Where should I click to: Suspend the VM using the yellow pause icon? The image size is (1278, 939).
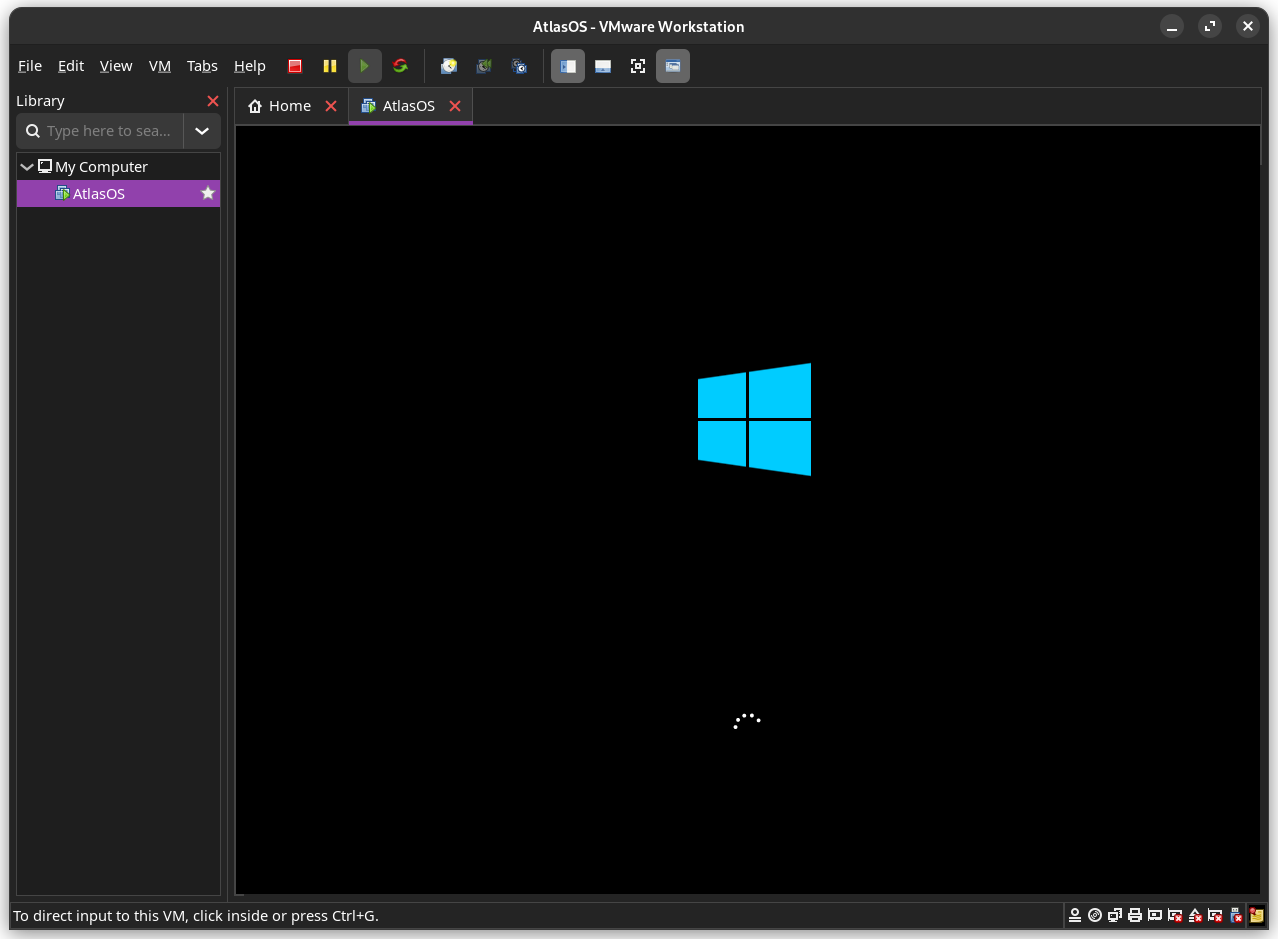(330, 66)
